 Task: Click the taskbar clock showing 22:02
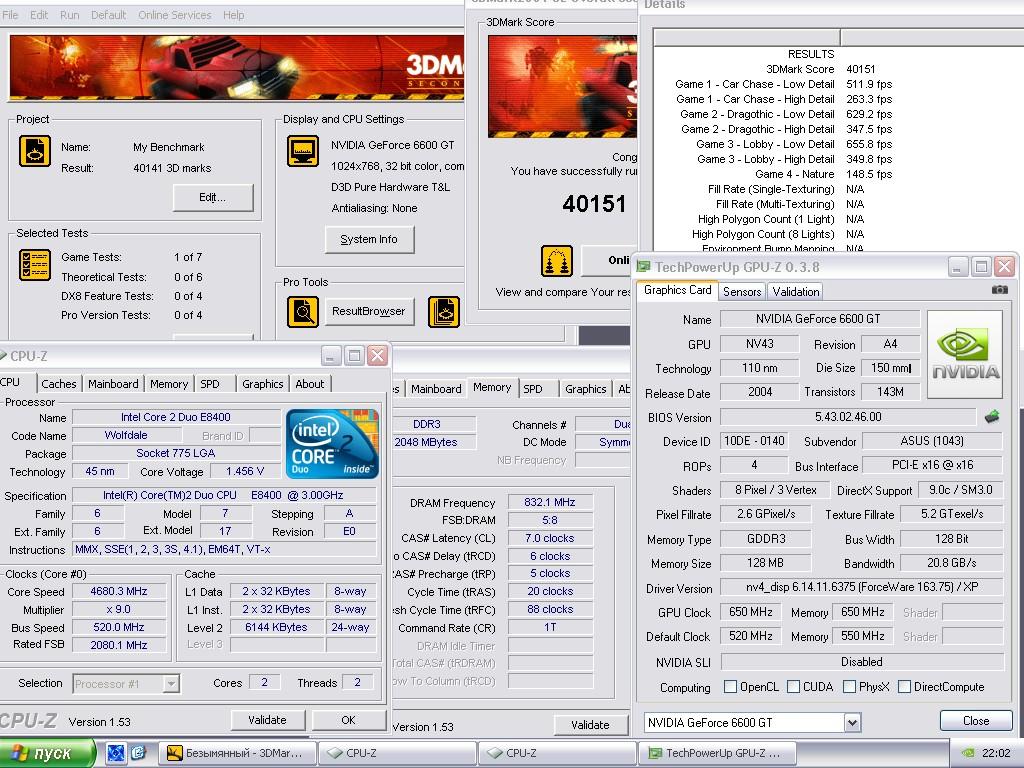[996, 753]
